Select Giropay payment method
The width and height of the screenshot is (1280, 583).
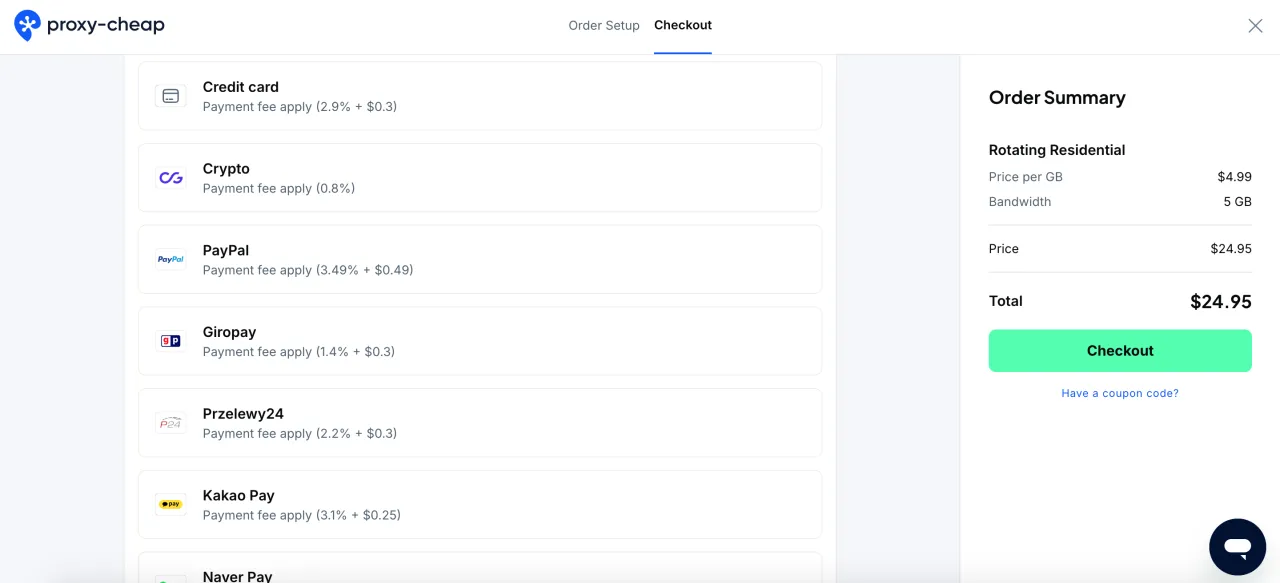pos(480,341)
